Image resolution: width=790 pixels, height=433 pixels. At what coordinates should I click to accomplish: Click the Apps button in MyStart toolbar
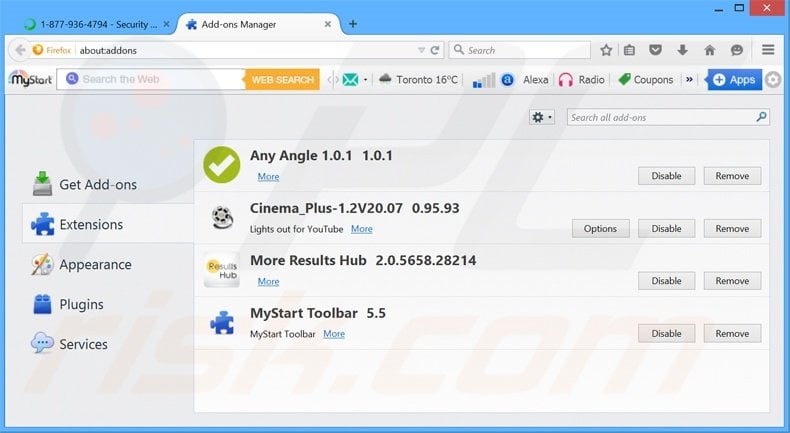pos(735,79)
